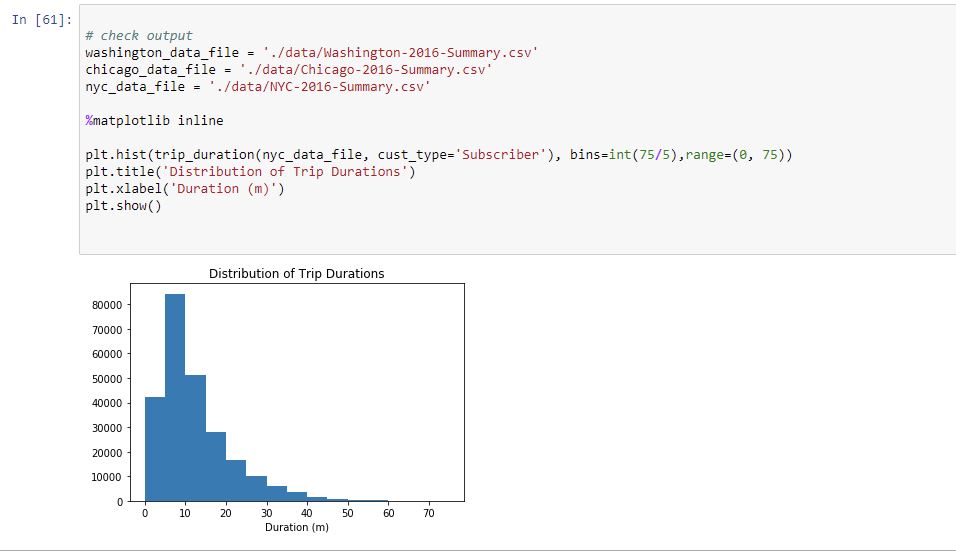Click the chicago_data_file assignment line
The width and height of the screenshot is (956, 558).
pyautogui.click(x=288, y=70)
